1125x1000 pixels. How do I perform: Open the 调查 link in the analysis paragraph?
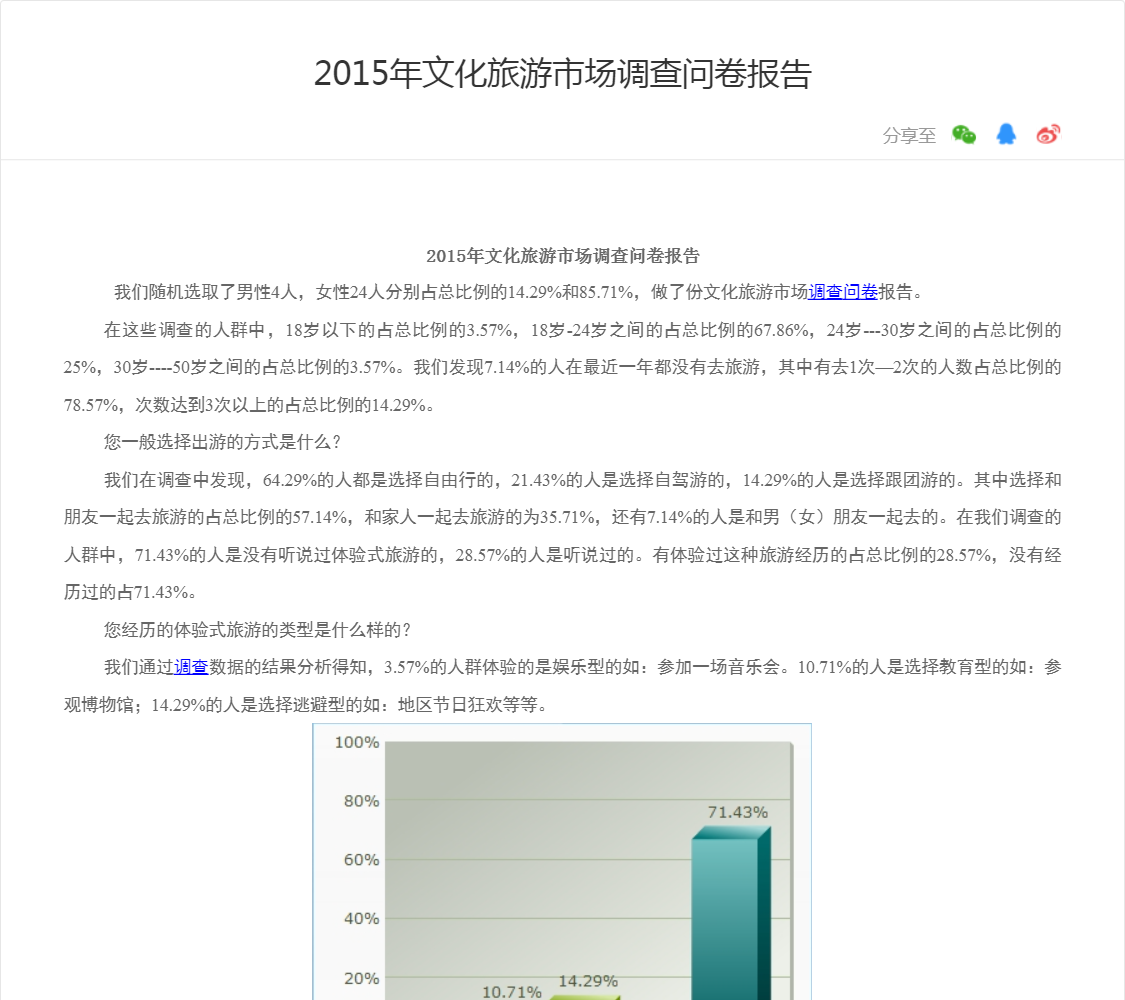191,667
